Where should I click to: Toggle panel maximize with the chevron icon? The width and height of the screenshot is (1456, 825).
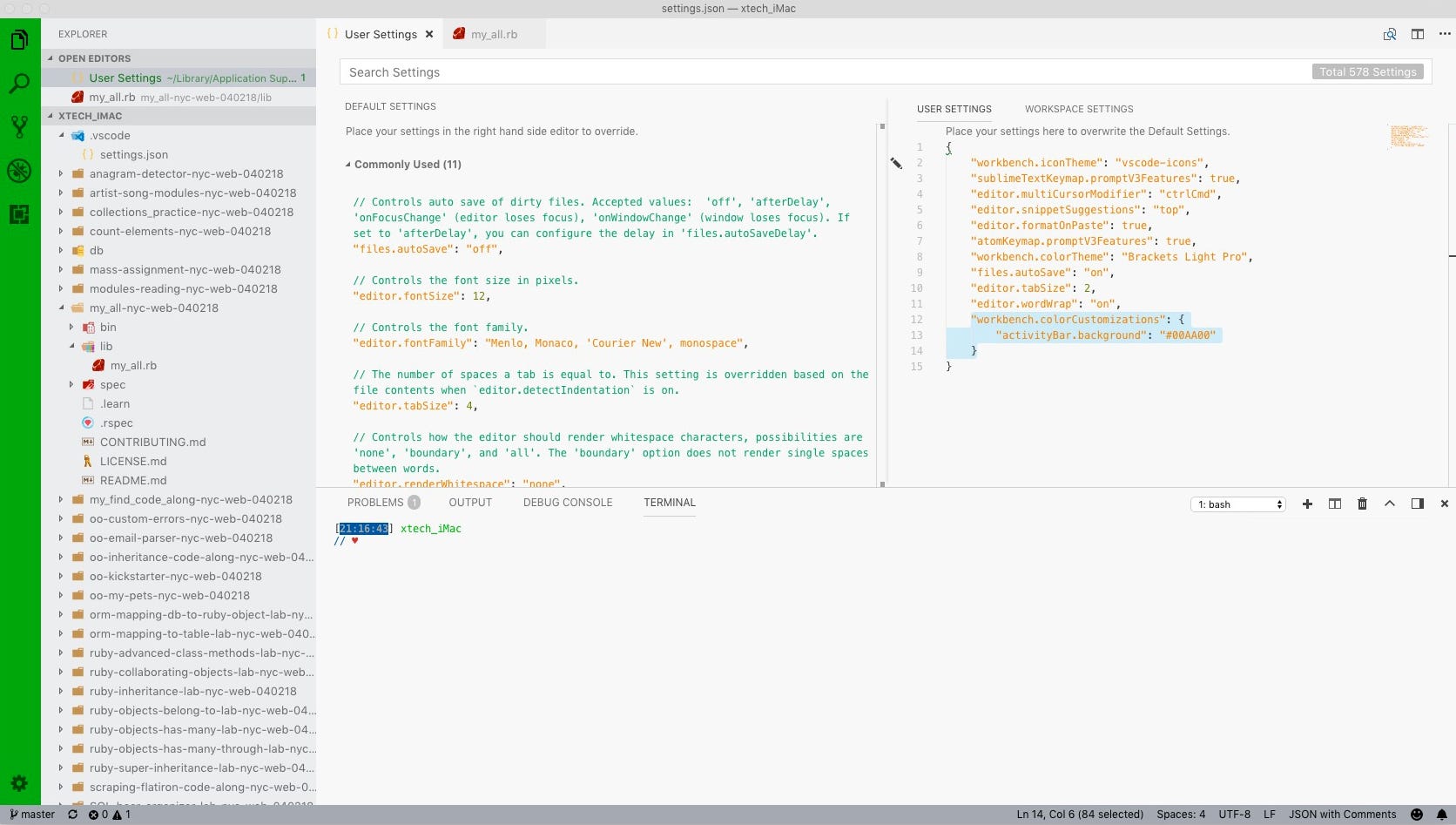pos(1389,504)
